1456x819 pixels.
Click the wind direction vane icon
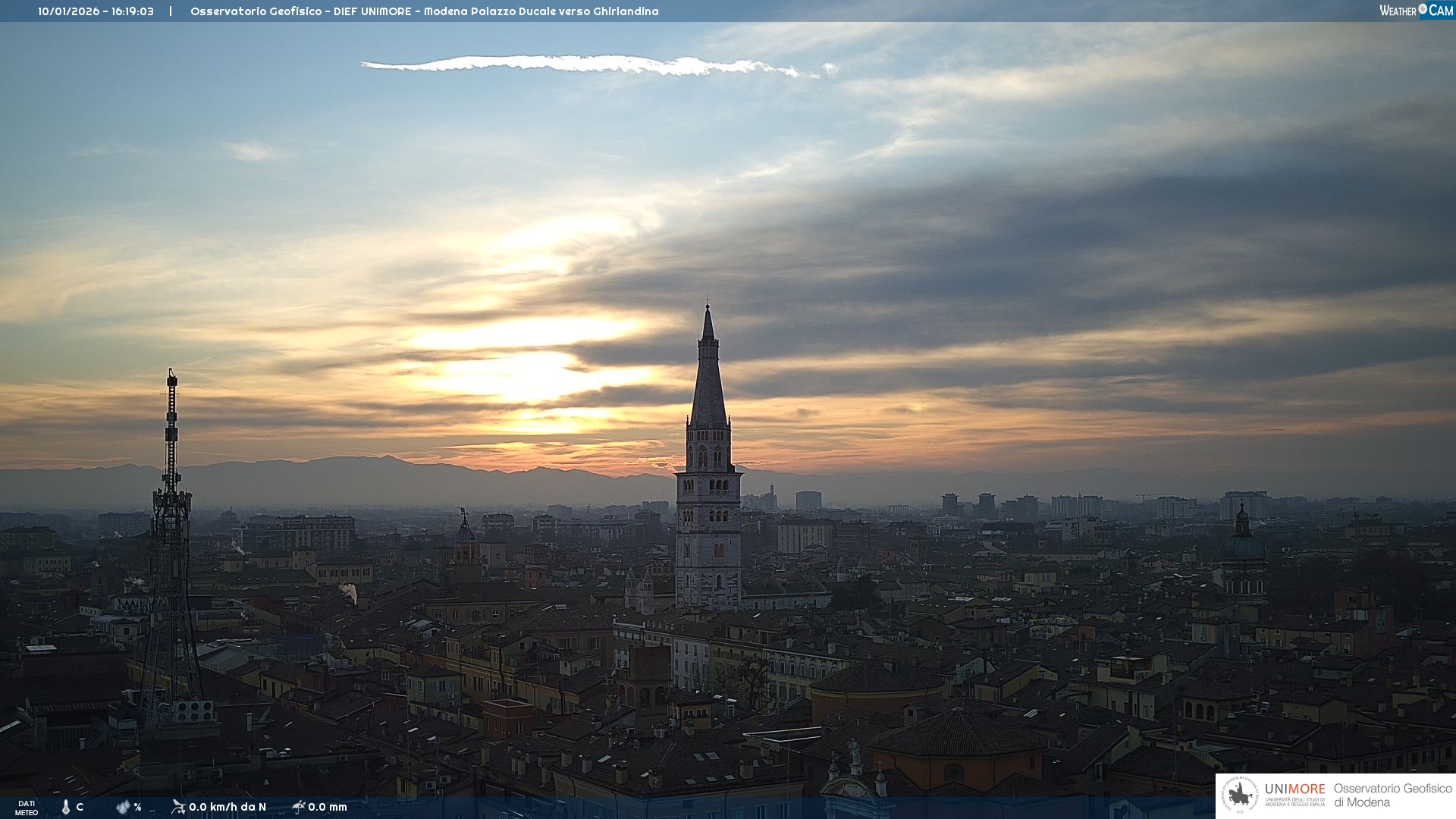pos(178,807)
